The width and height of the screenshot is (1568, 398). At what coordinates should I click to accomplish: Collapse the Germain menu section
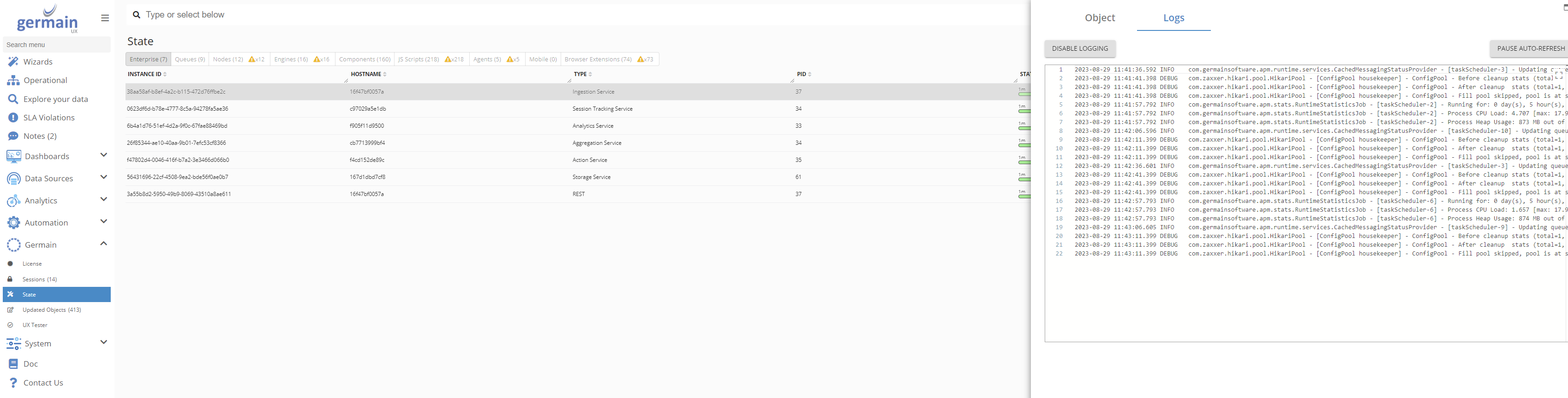103,244
